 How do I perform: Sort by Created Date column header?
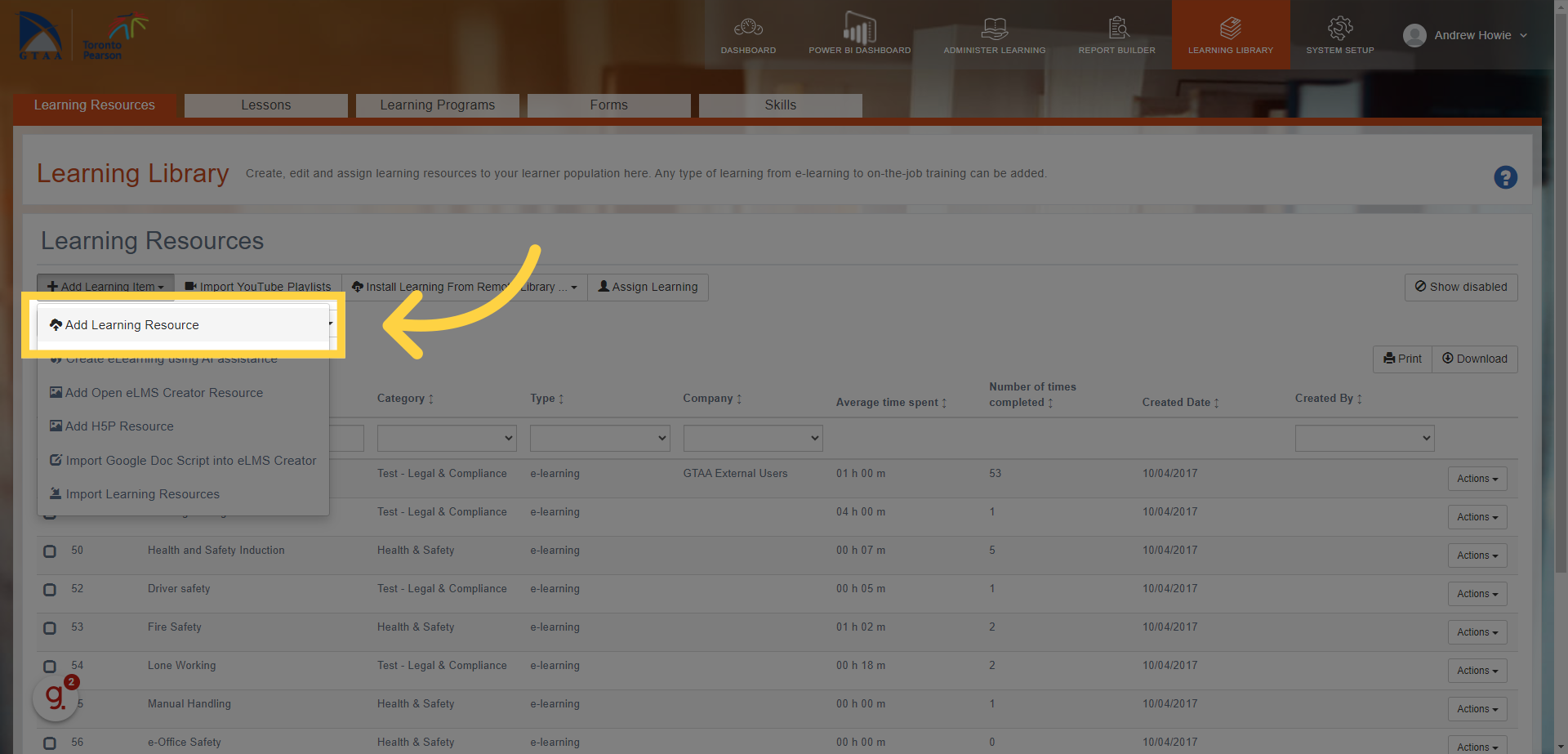tap(1180, 402)
